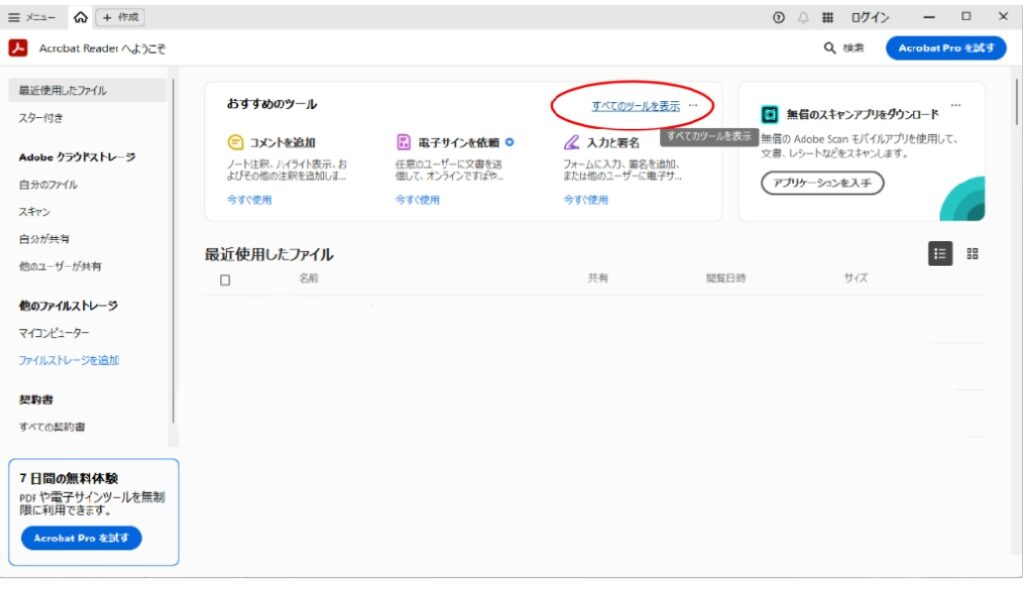
Task: Click the 電子サインを依頼 icon
Action: click(x=404, y=142)
